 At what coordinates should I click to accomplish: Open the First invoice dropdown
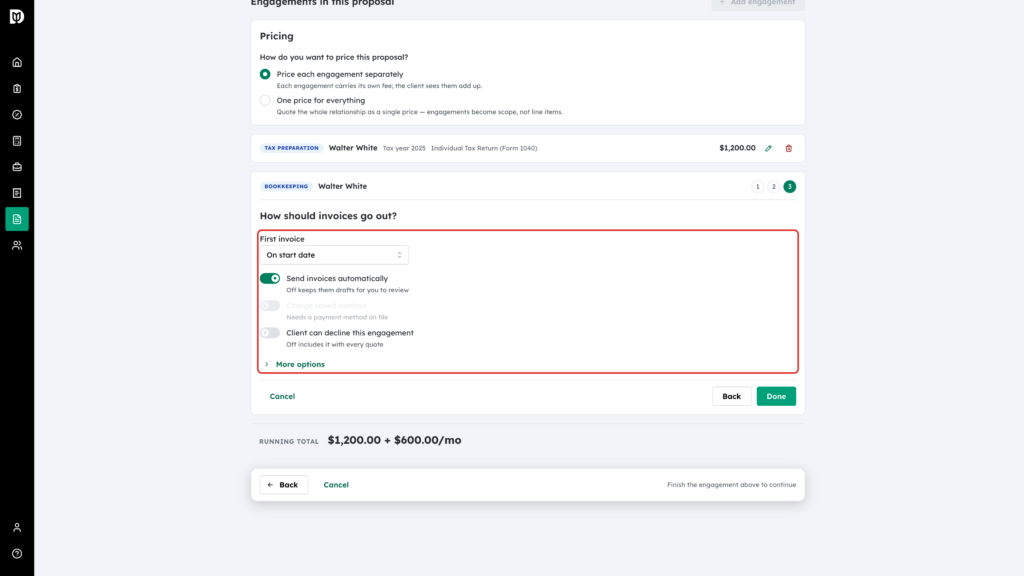(334, 255)
